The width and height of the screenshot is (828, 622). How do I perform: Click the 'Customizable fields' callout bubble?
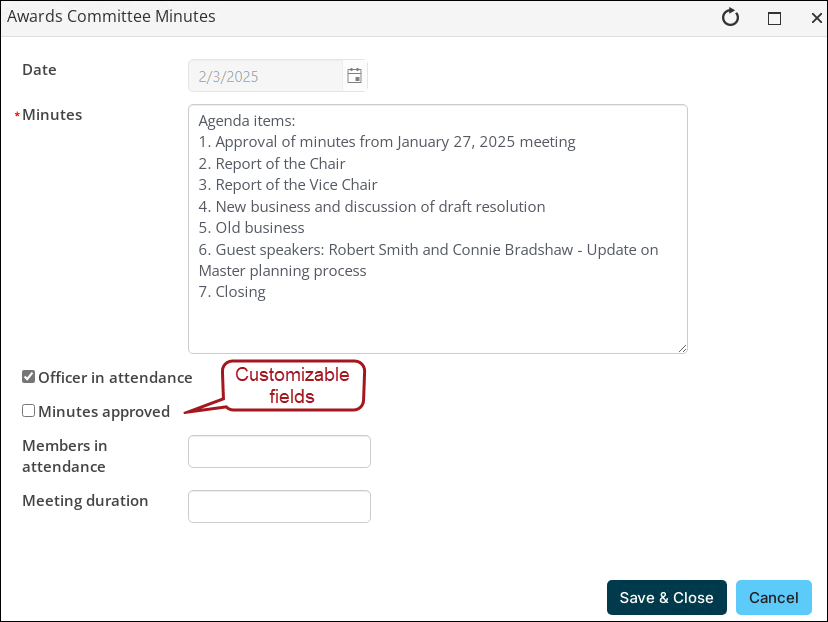[x=293, y=385]
